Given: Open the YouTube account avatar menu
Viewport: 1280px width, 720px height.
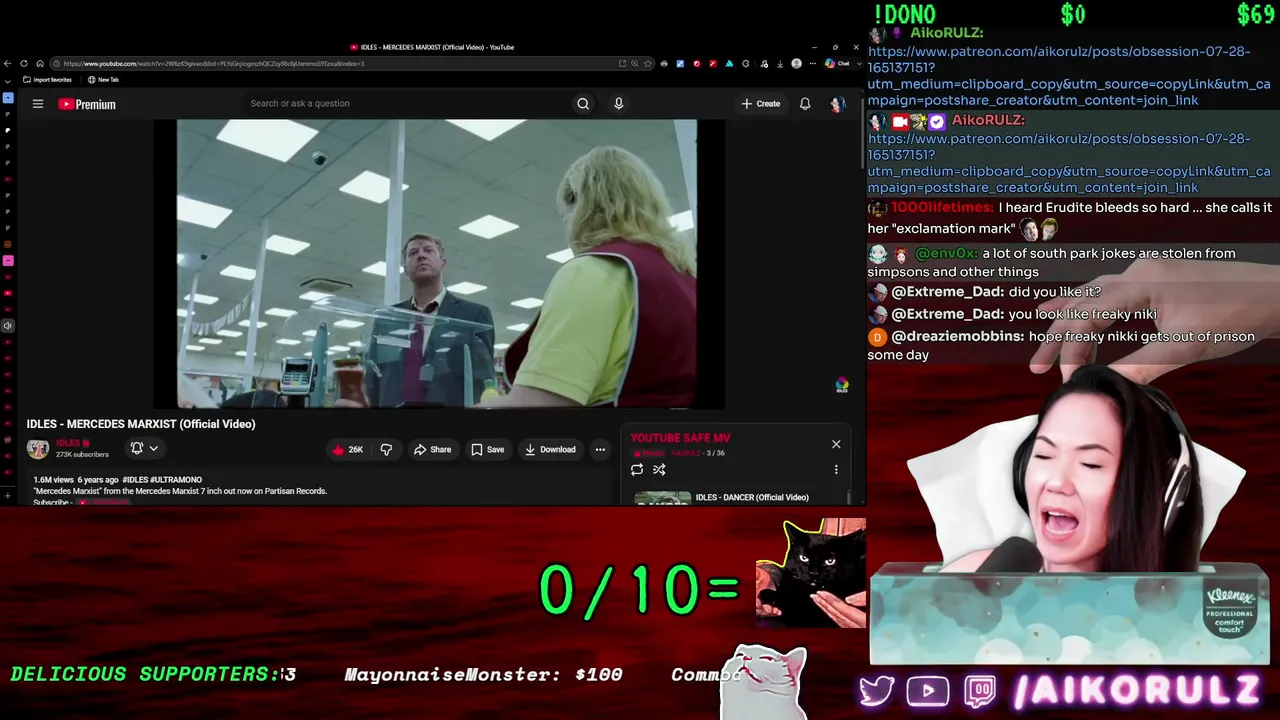Looking at the screenshot, I should [x=837, y=104].
